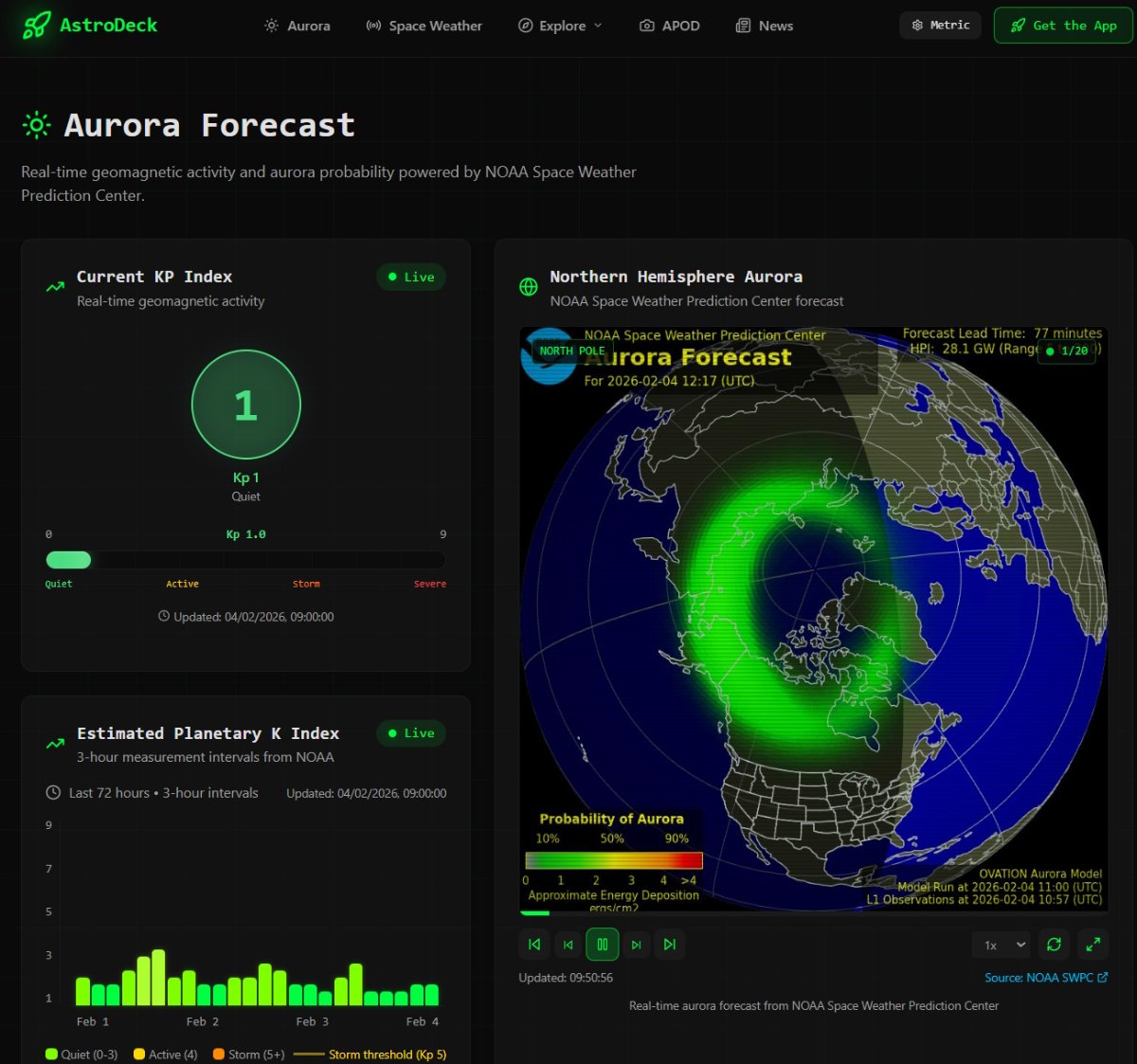Step forward one aurora frame
The image size is (1137, 1064).
pyautogui.click(x=636, y=945)
